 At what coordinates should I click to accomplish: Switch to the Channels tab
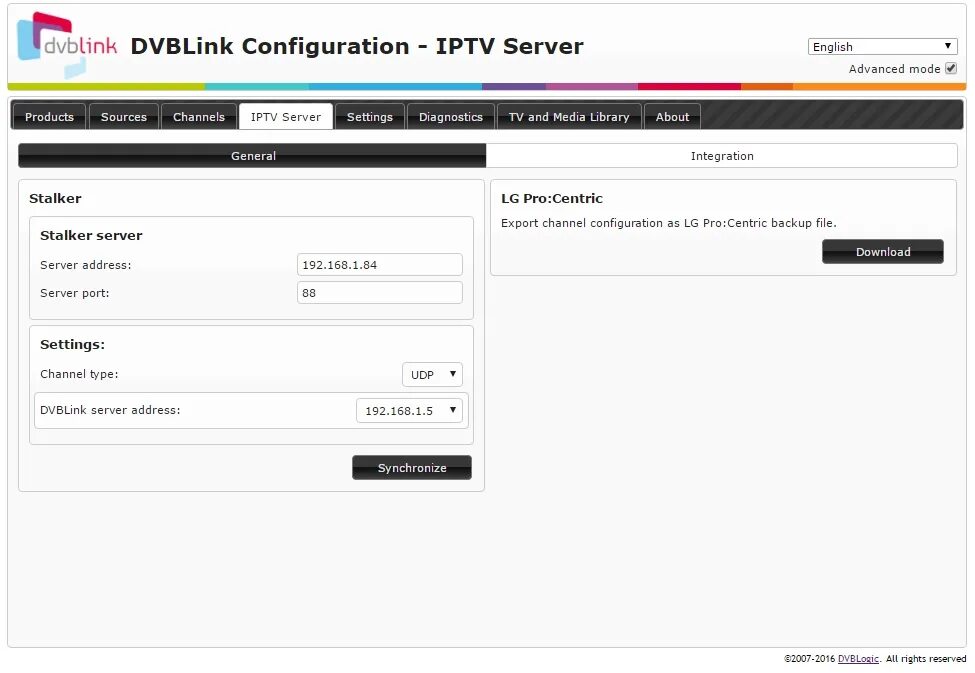198,117
